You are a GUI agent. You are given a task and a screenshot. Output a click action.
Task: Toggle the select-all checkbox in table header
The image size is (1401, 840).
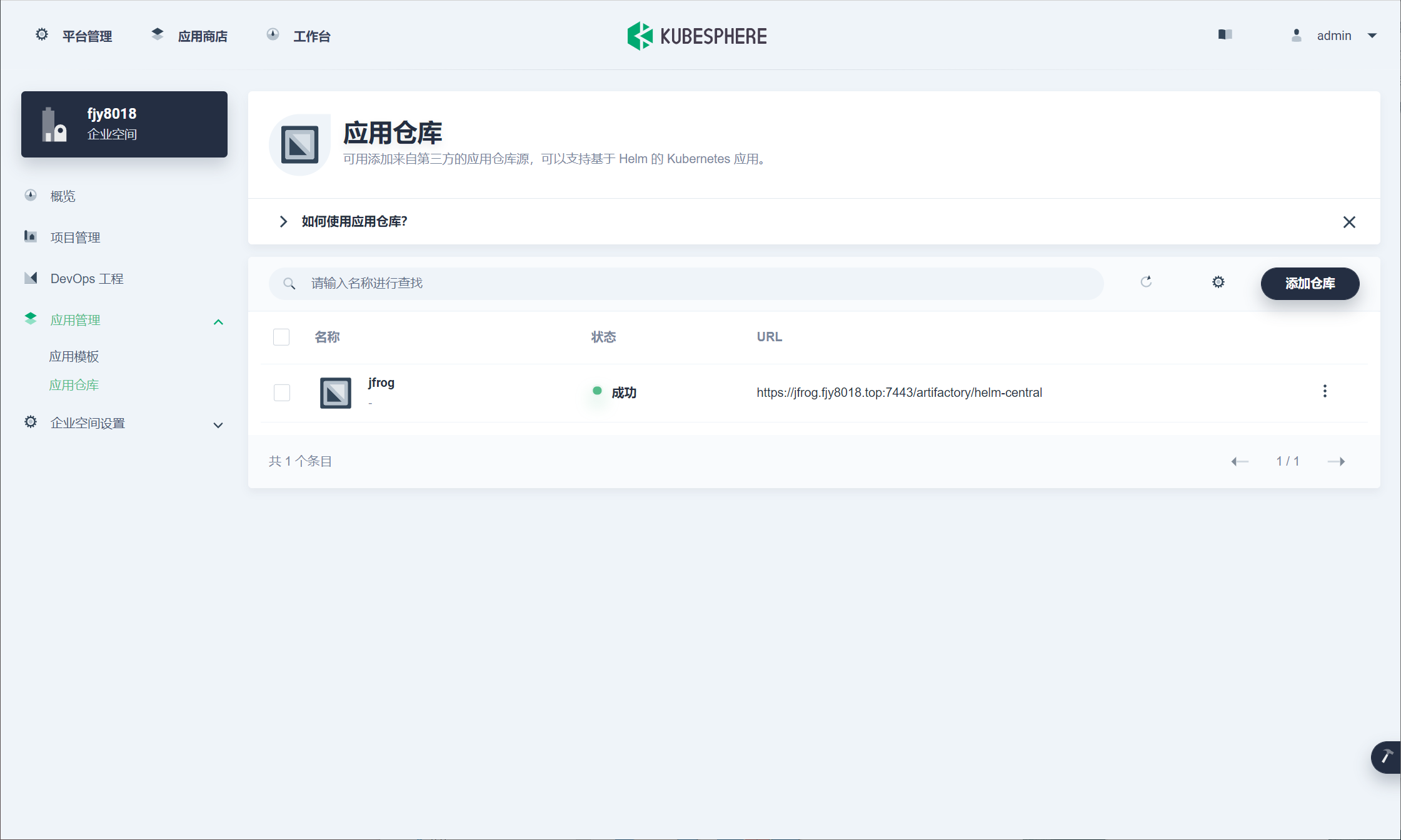281,337
